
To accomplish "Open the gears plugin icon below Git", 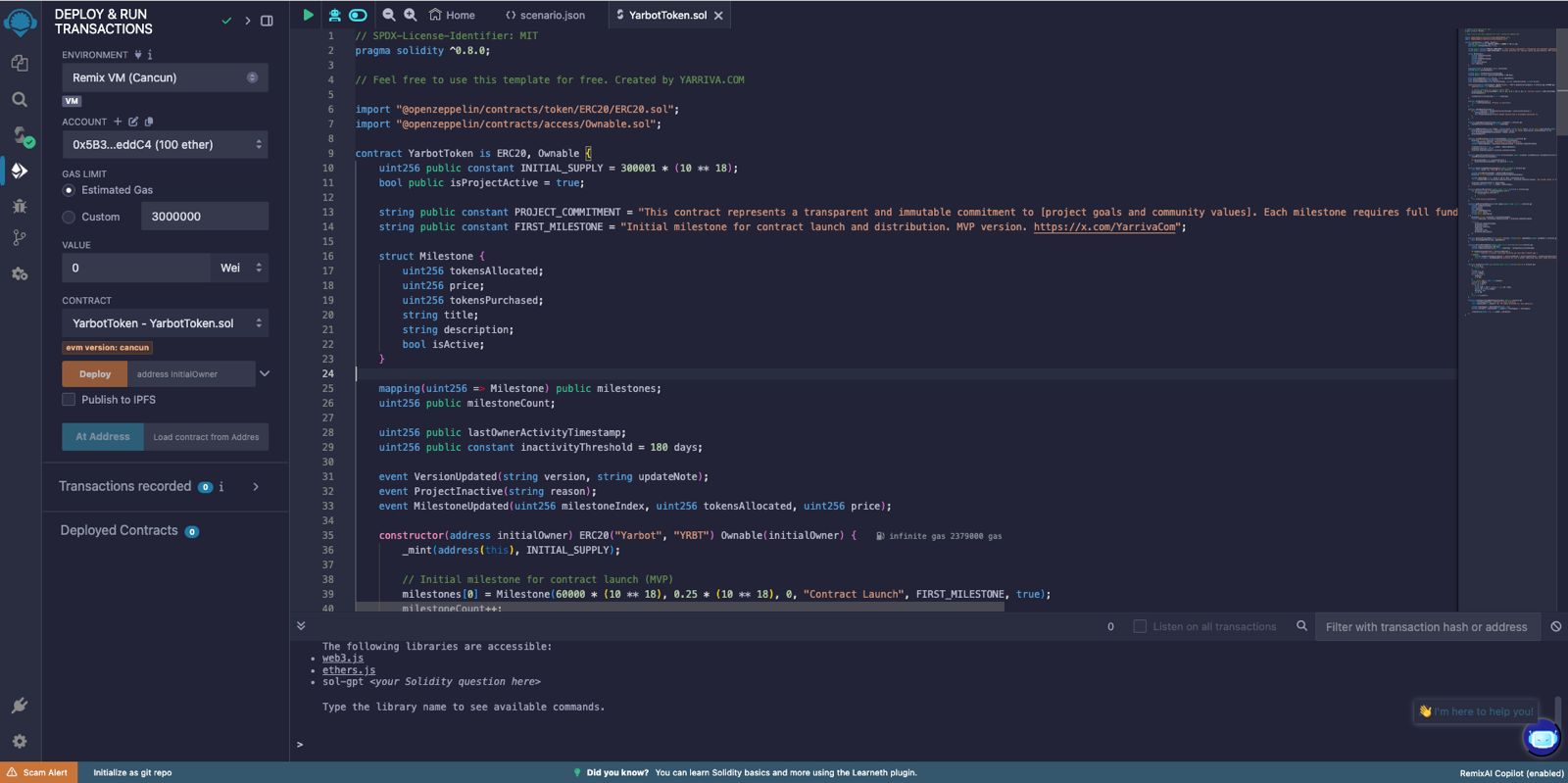I will [20, 274].
